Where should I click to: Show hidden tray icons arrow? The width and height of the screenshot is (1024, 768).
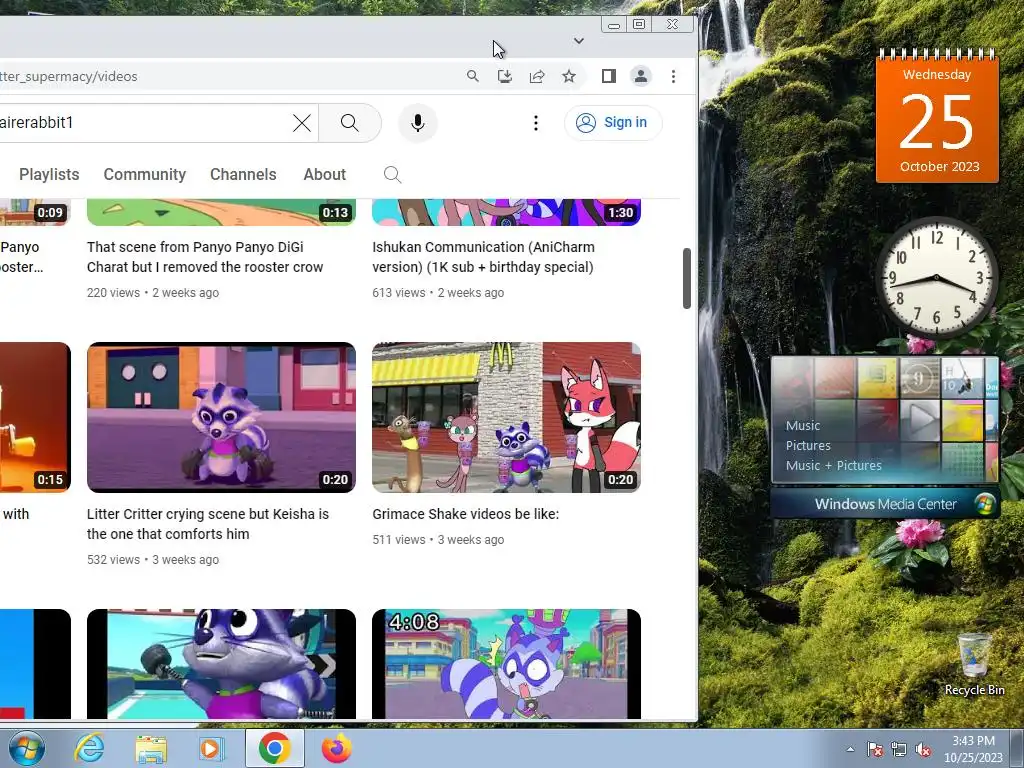(850, 750)
